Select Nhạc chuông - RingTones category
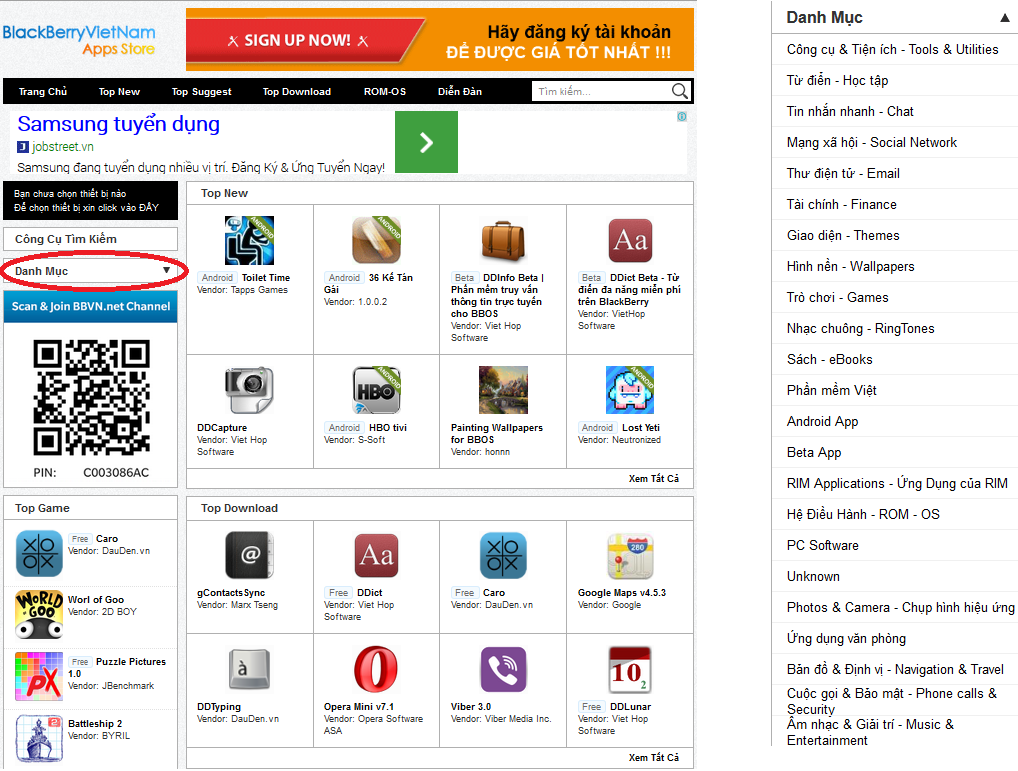1018x771 pixels. 895,328
